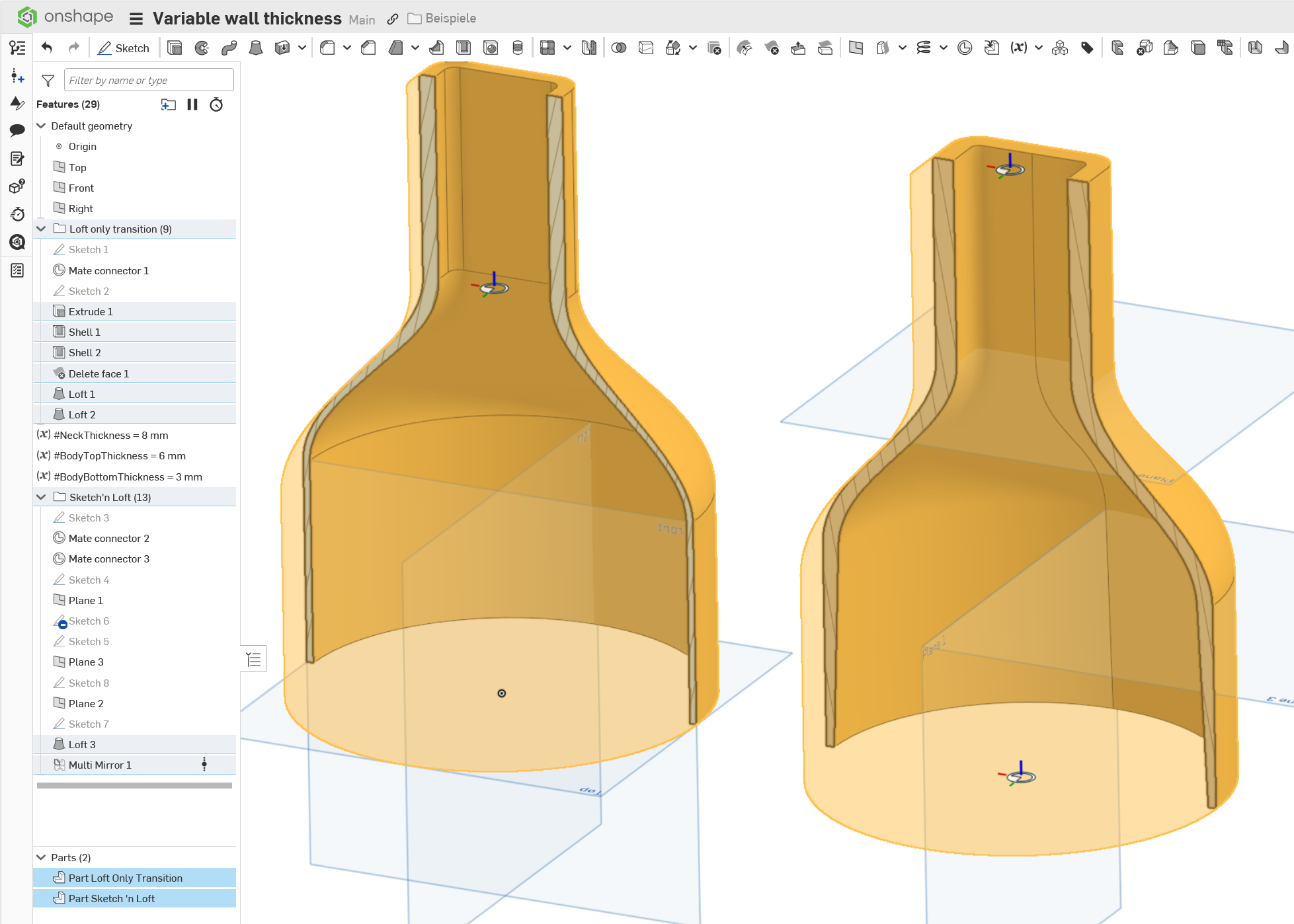
Task: Open the Onshape hamburger document menu
Action: click(x=136, y=19)
